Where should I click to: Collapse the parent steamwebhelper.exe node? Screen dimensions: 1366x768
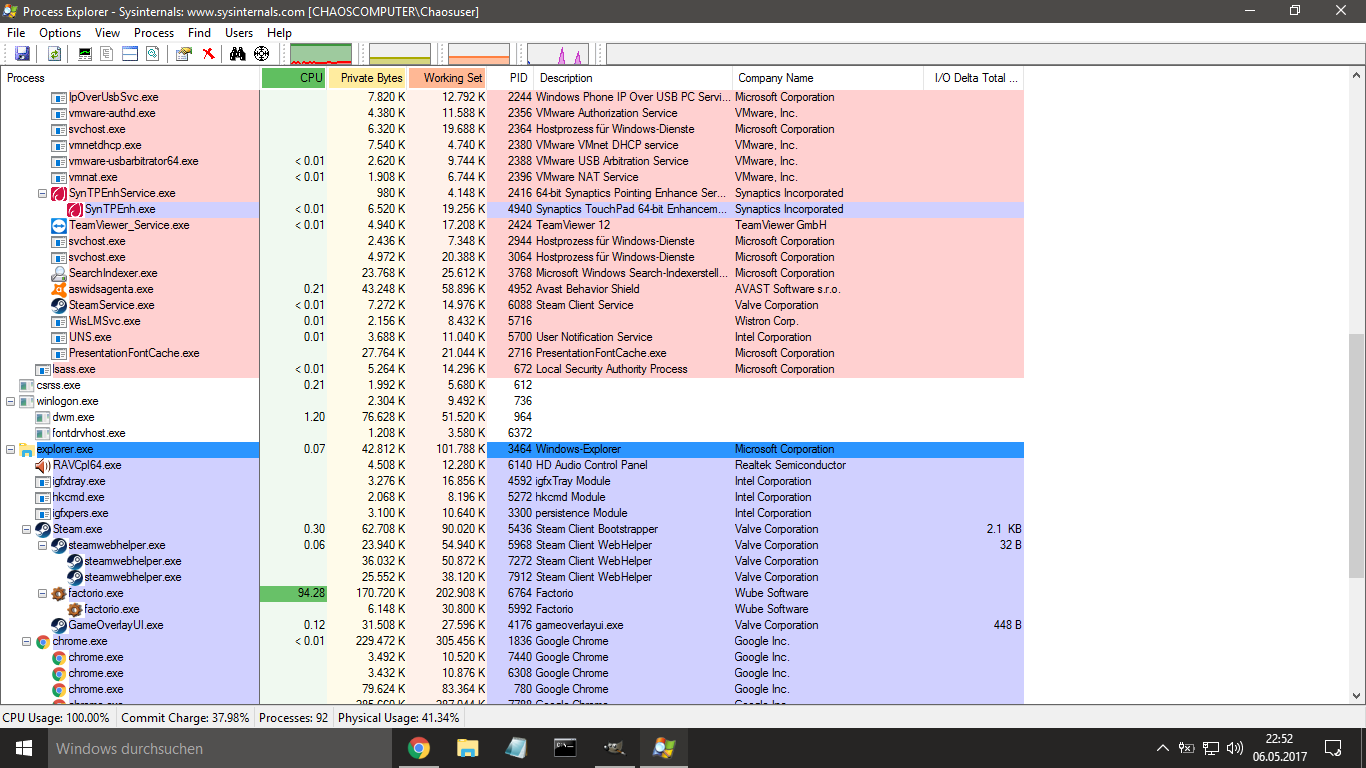(43, 545)
